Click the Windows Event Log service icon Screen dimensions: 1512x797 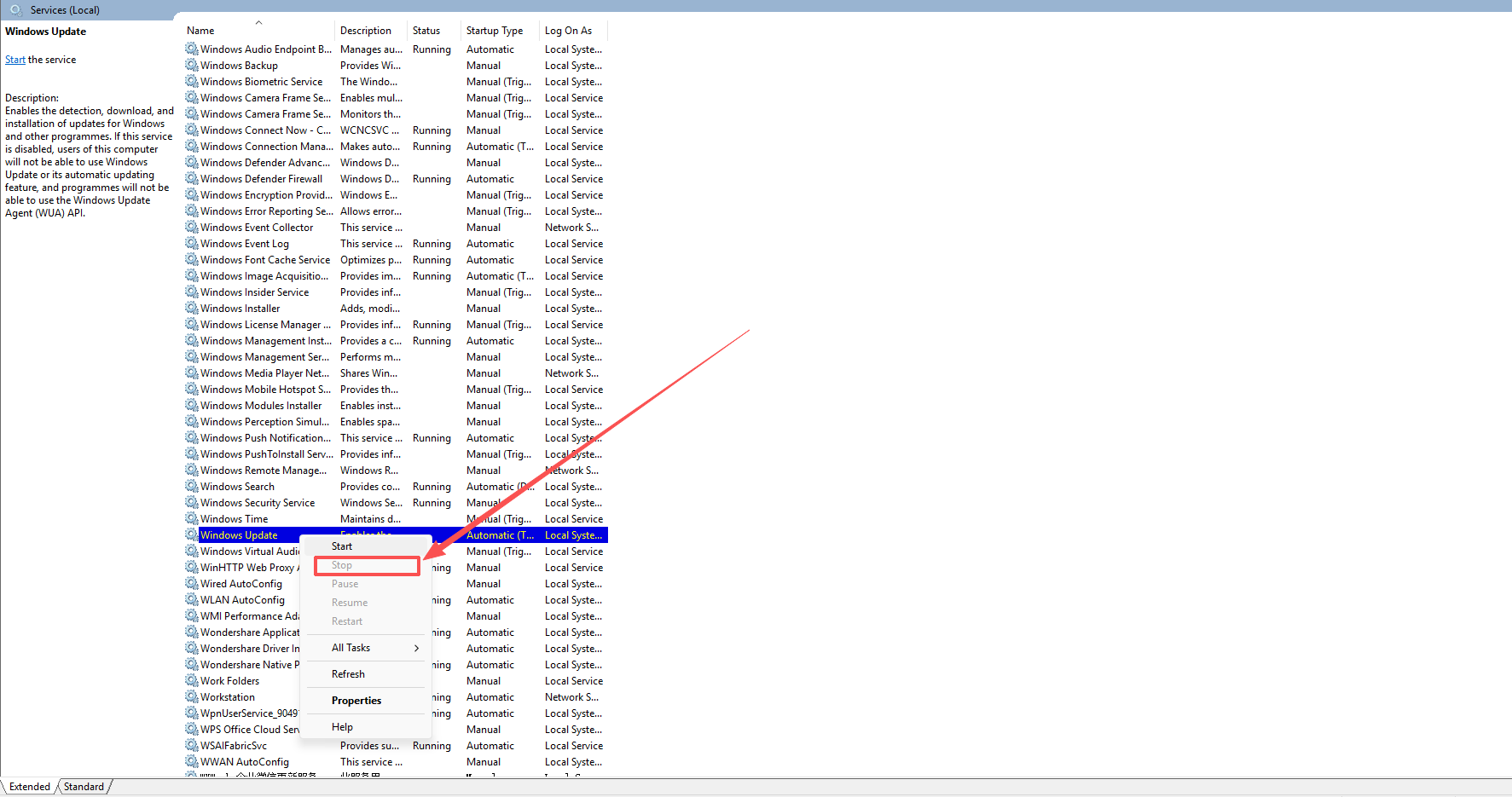tap(192, 244)
